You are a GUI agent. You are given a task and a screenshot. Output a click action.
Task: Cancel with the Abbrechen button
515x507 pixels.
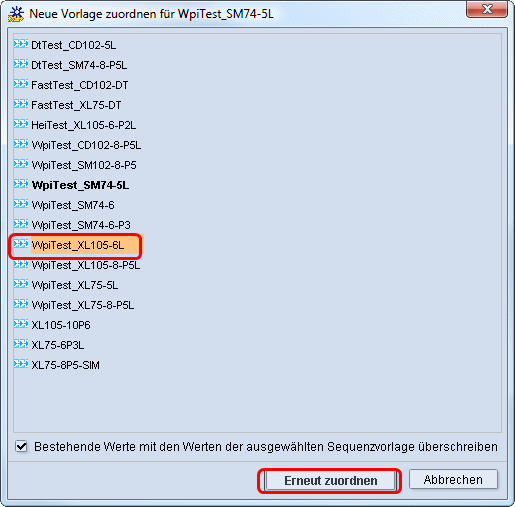coord(453,480)
